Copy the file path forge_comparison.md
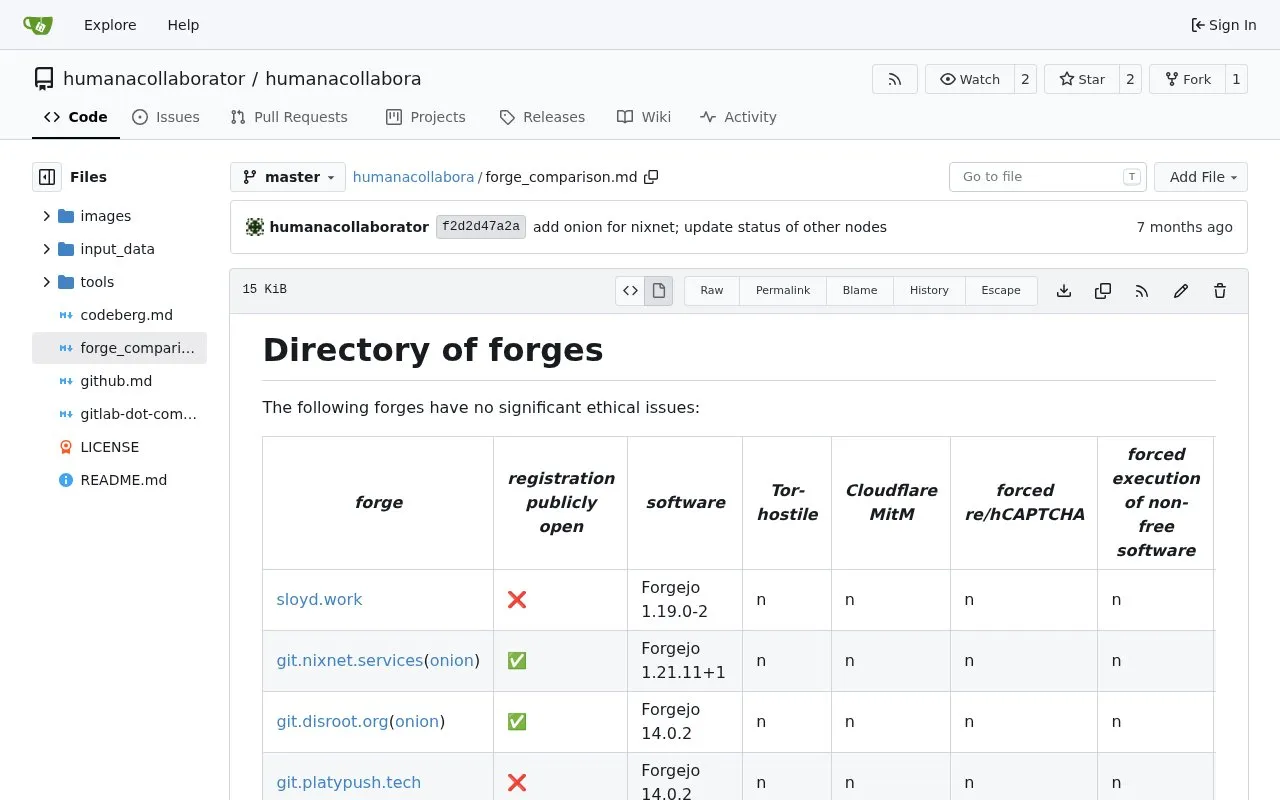 pos(651,177)
